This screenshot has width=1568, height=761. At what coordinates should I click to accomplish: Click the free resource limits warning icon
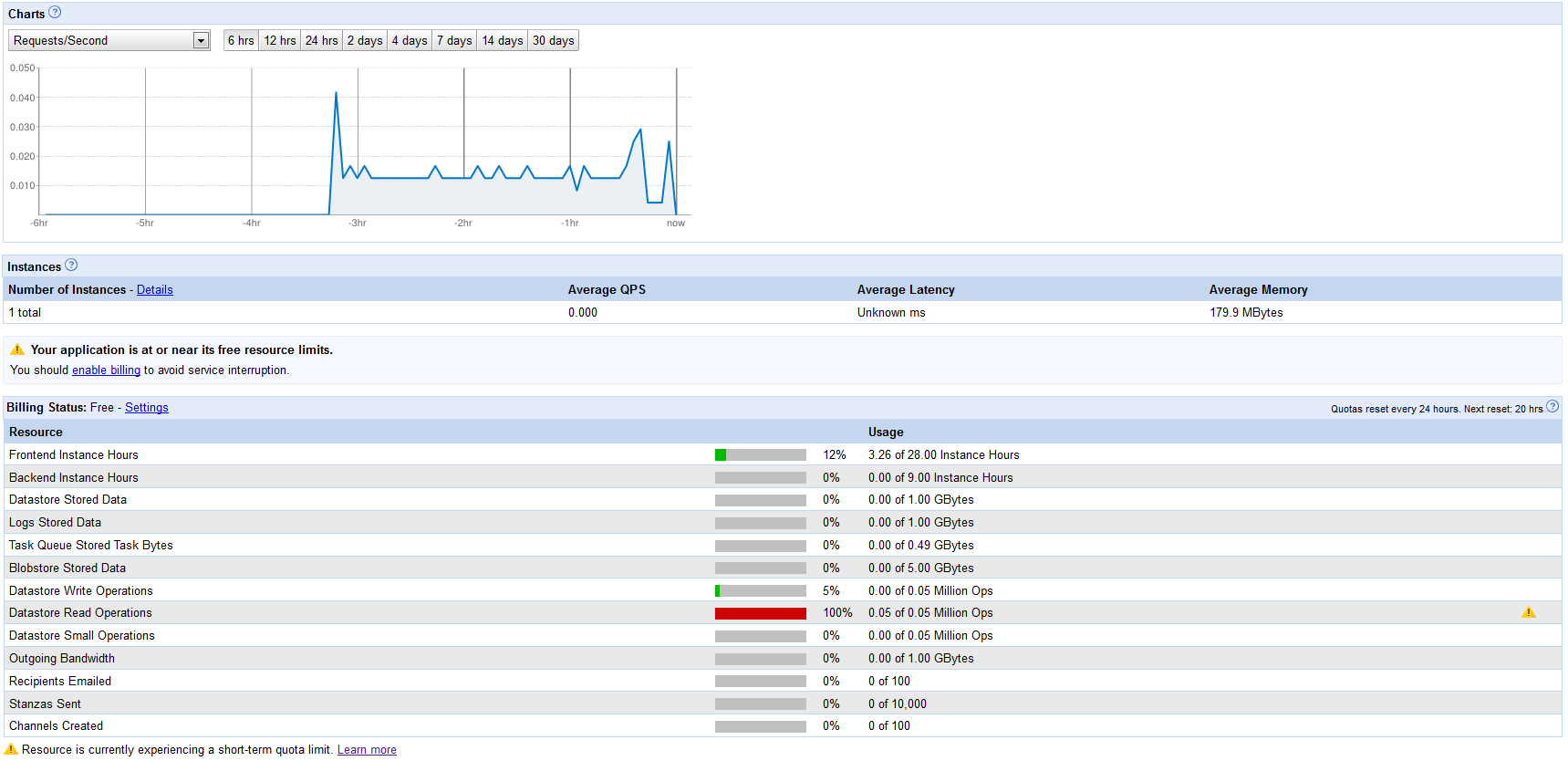(x=17, y=349)
